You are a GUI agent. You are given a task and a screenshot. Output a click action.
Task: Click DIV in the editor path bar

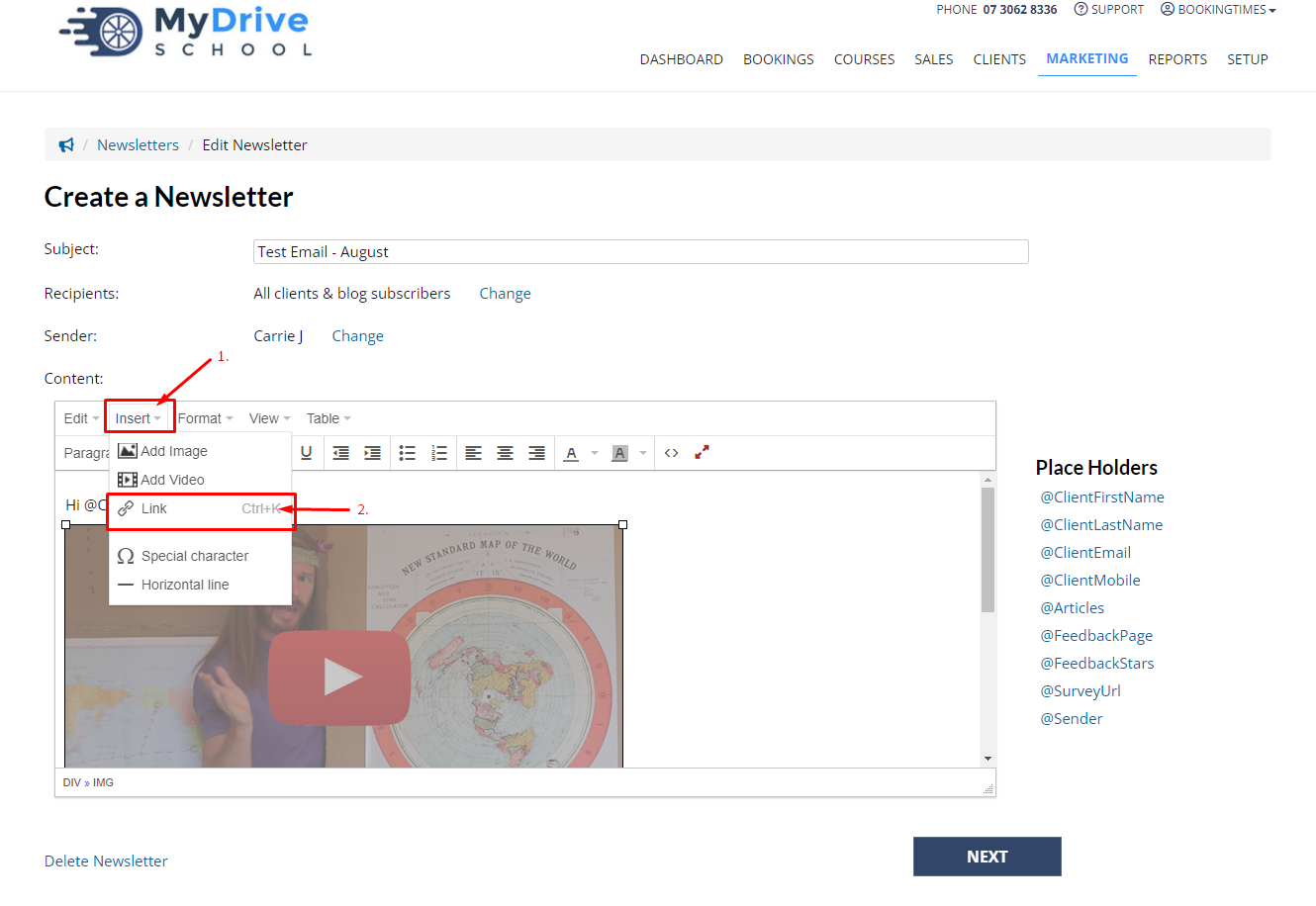[x=72, y=782]
